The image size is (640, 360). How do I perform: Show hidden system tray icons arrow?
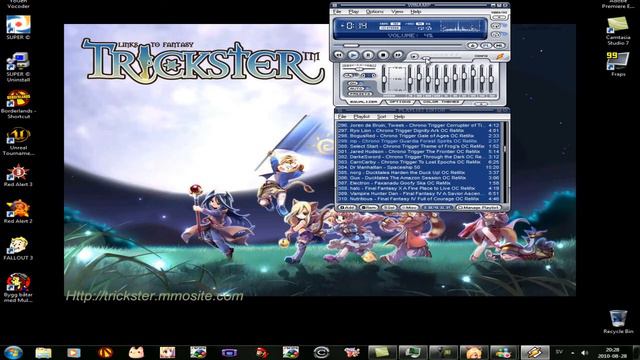tap(572, 352)
